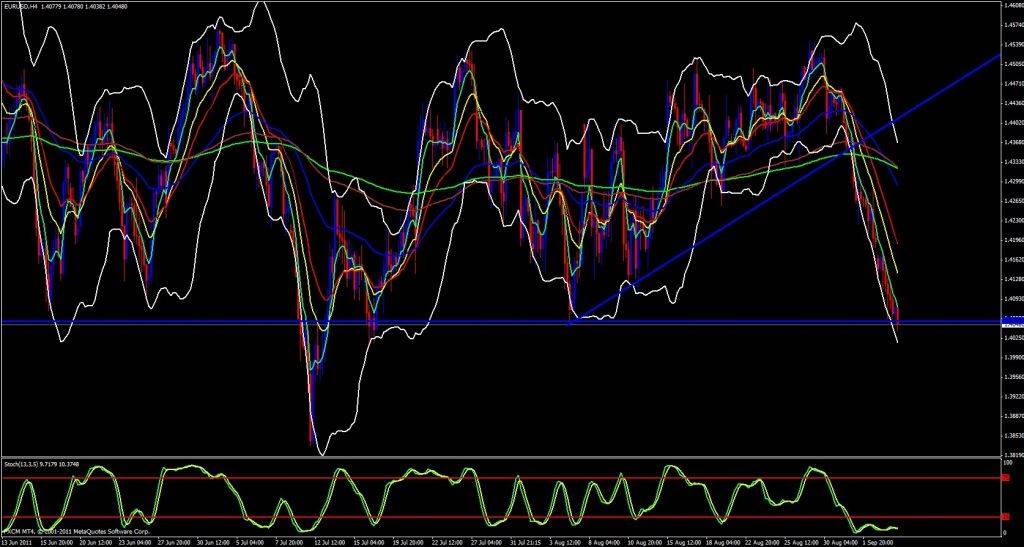Click the stochastic scale '0' label

point(1006,532)
